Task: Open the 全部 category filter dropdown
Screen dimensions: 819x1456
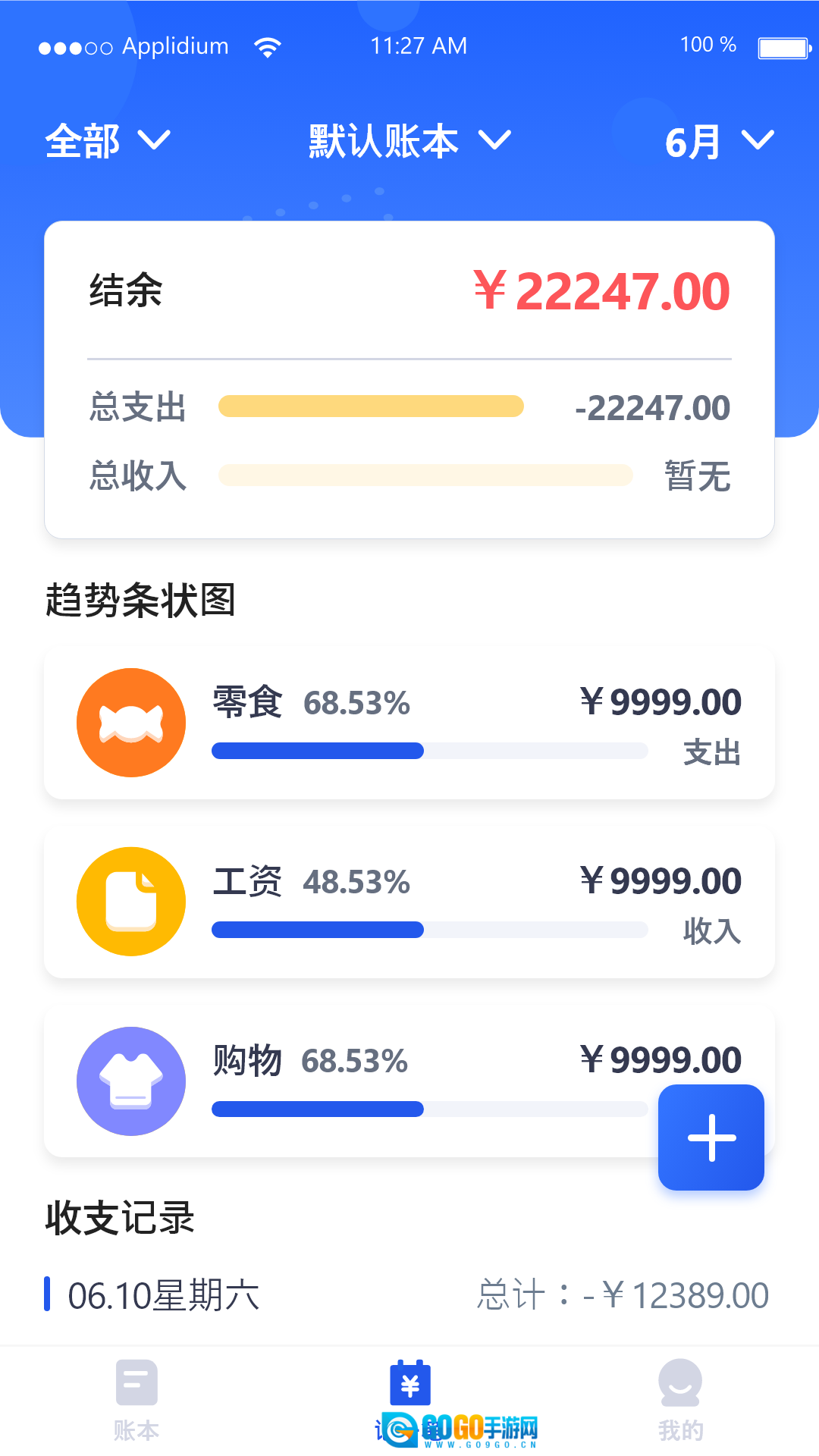Action: click(108, 141)
